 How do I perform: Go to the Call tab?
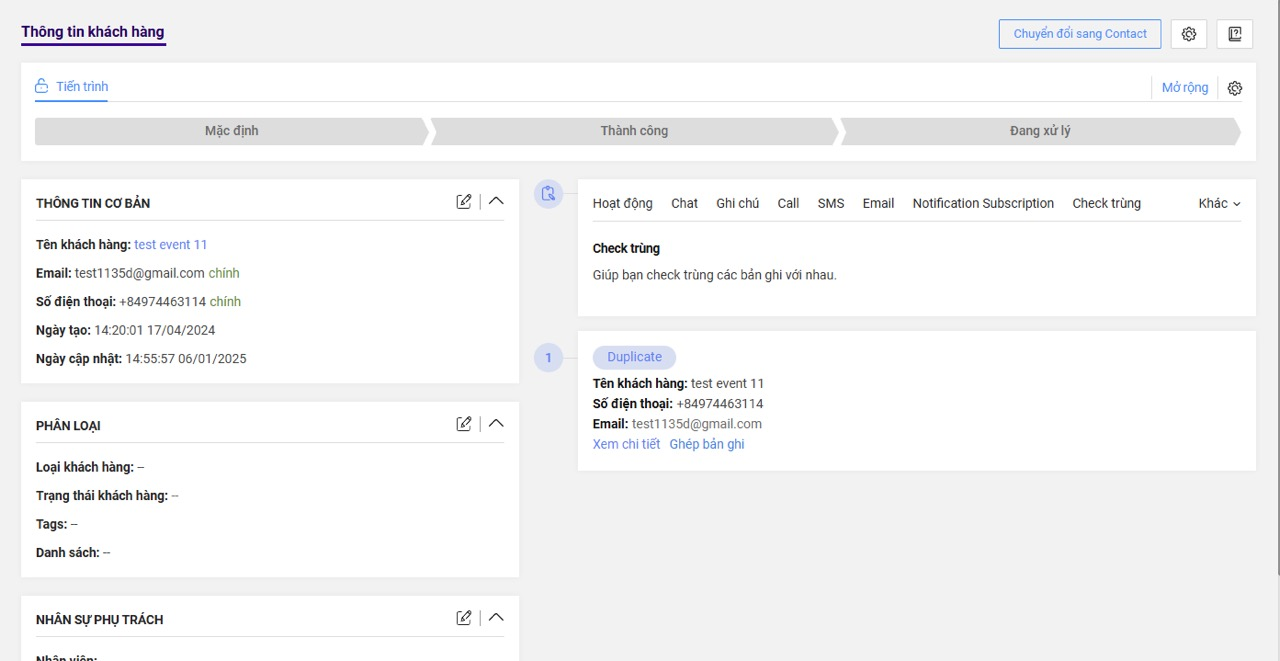tap(789, 203)
